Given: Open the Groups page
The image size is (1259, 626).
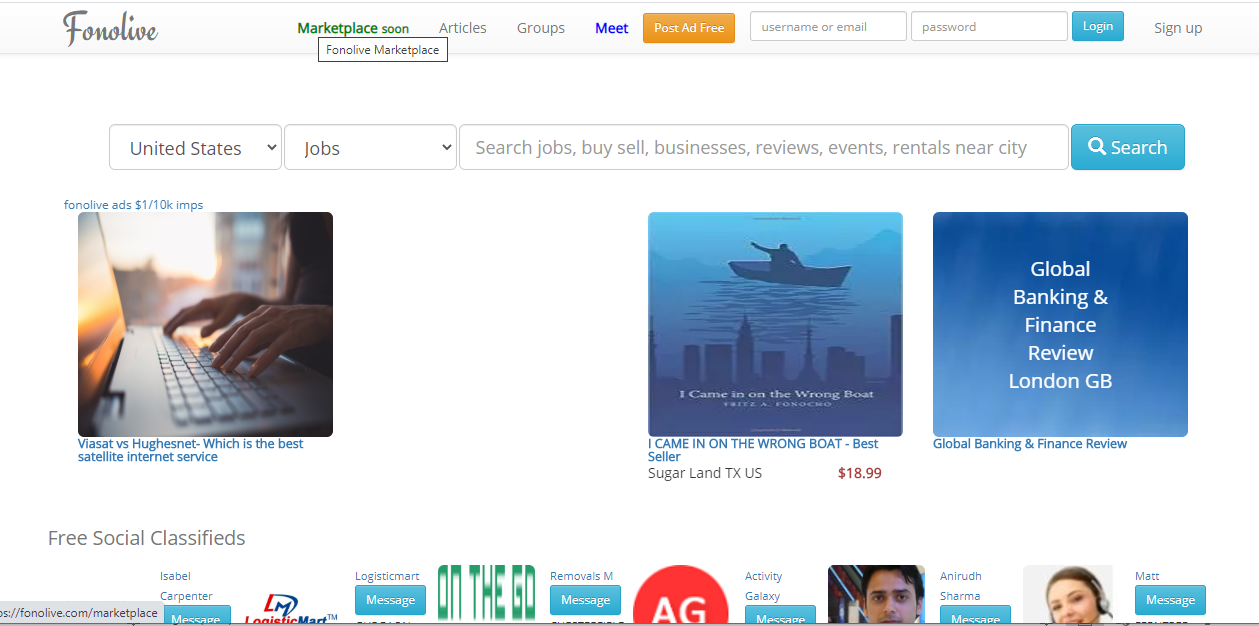Looking at the screenshot, I should (x=541, y=28).
